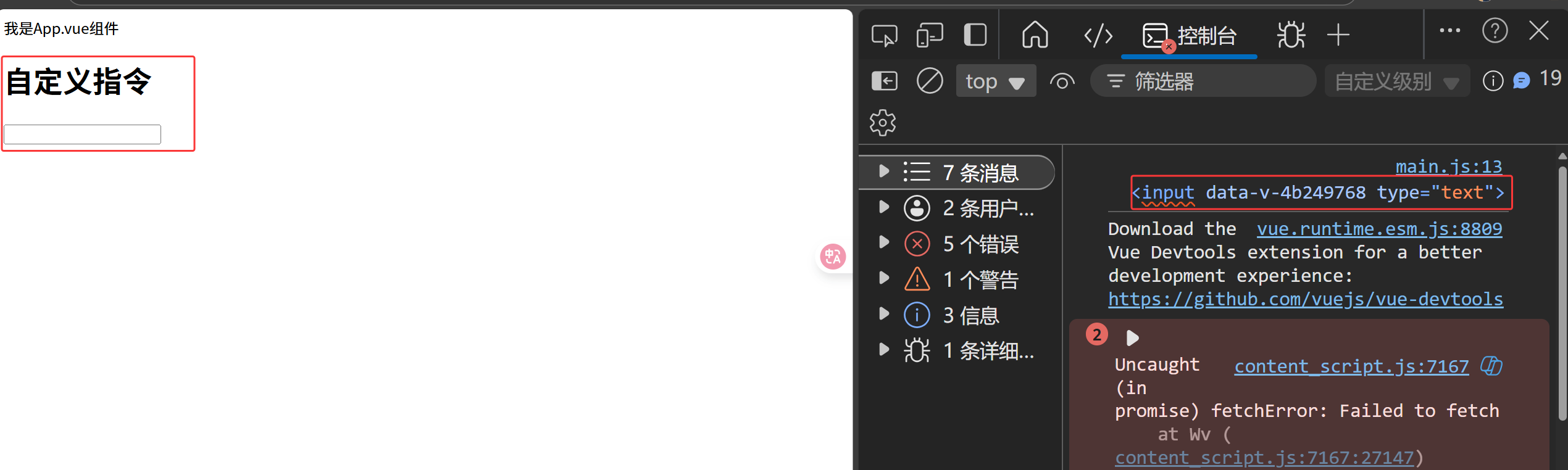The width and height of the screenshot is (1568, 470).
Task: Toggle the dock side panel icon
Action: coord(975,35)
